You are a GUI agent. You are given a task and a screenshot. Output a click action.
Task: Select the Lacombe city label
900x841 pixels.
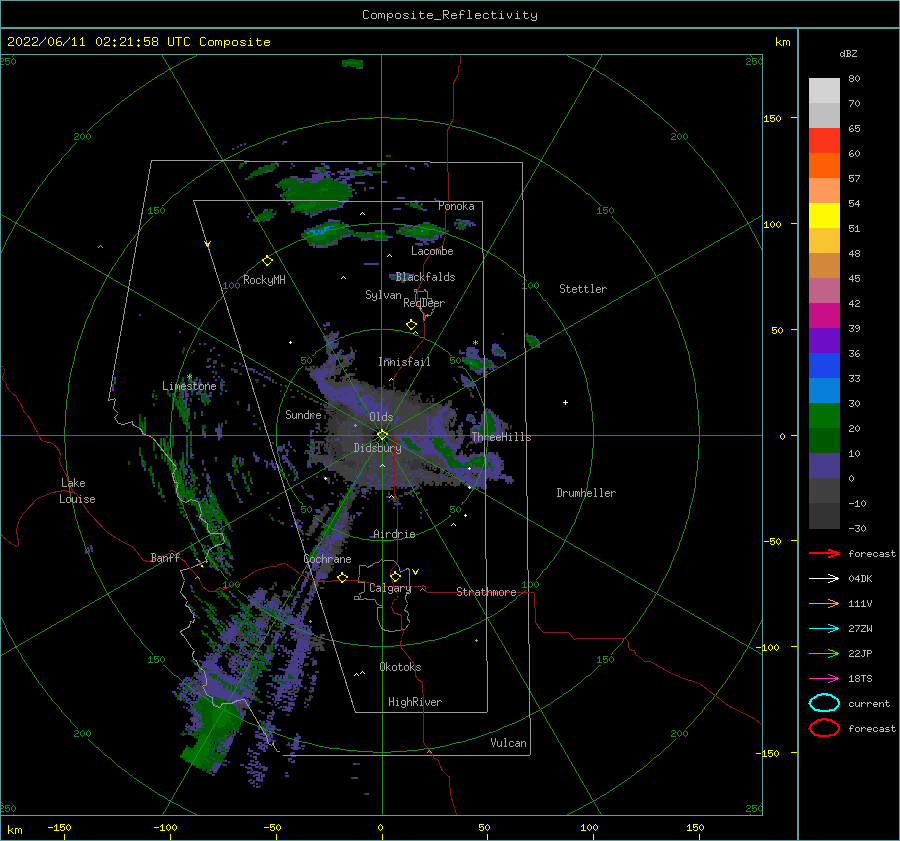pyautogui.click(x=432, y=251)
